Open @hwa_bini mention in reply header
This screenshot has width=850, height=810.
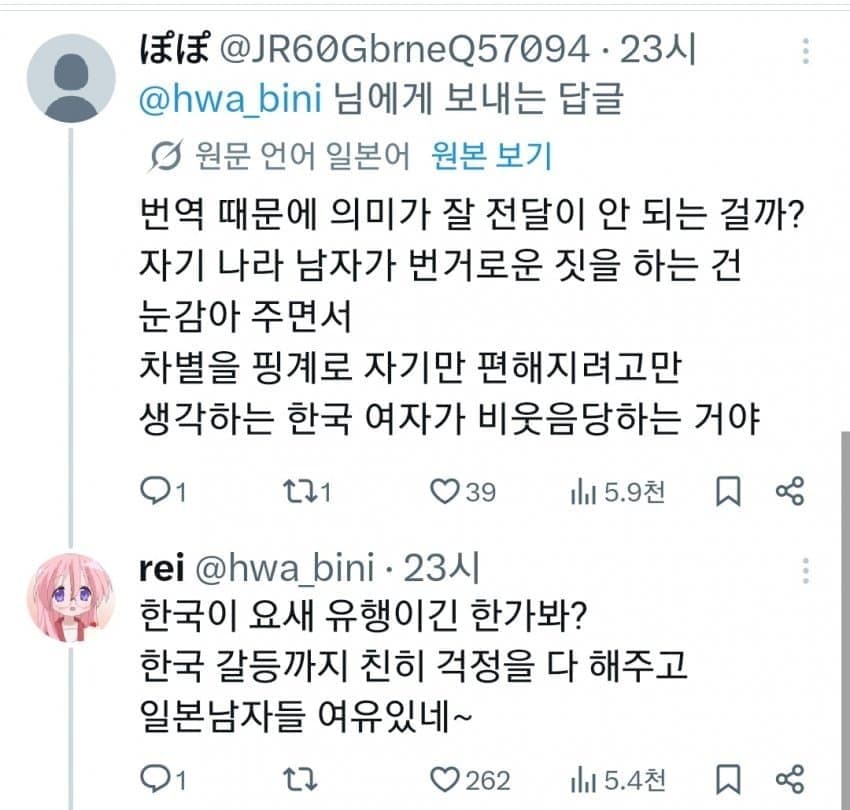[230, 99]
